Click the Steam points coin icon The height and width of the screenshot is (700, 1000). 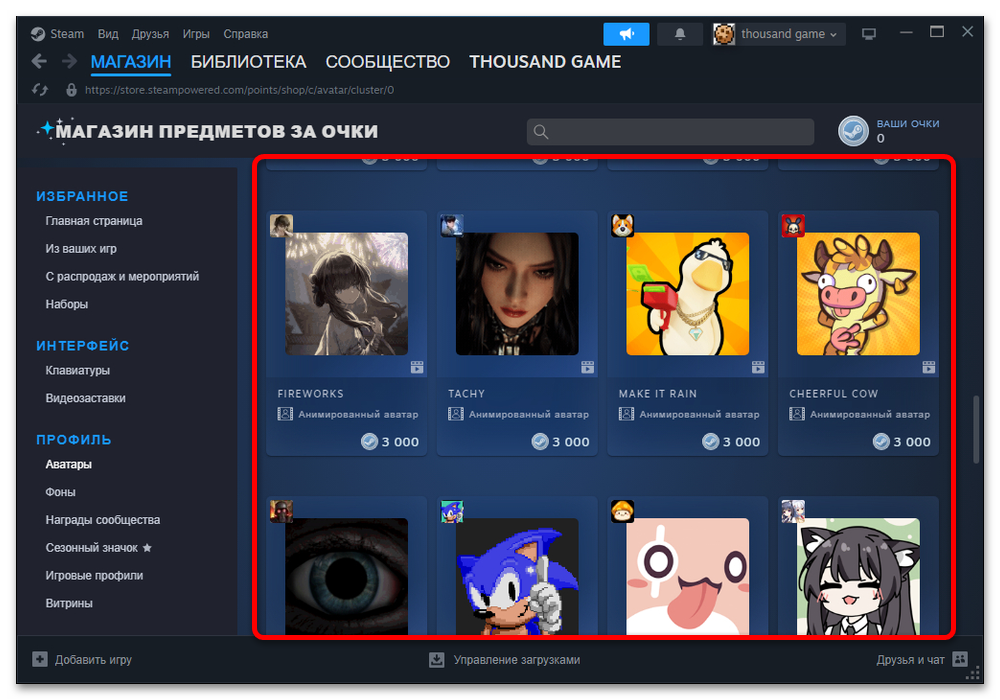853,131
